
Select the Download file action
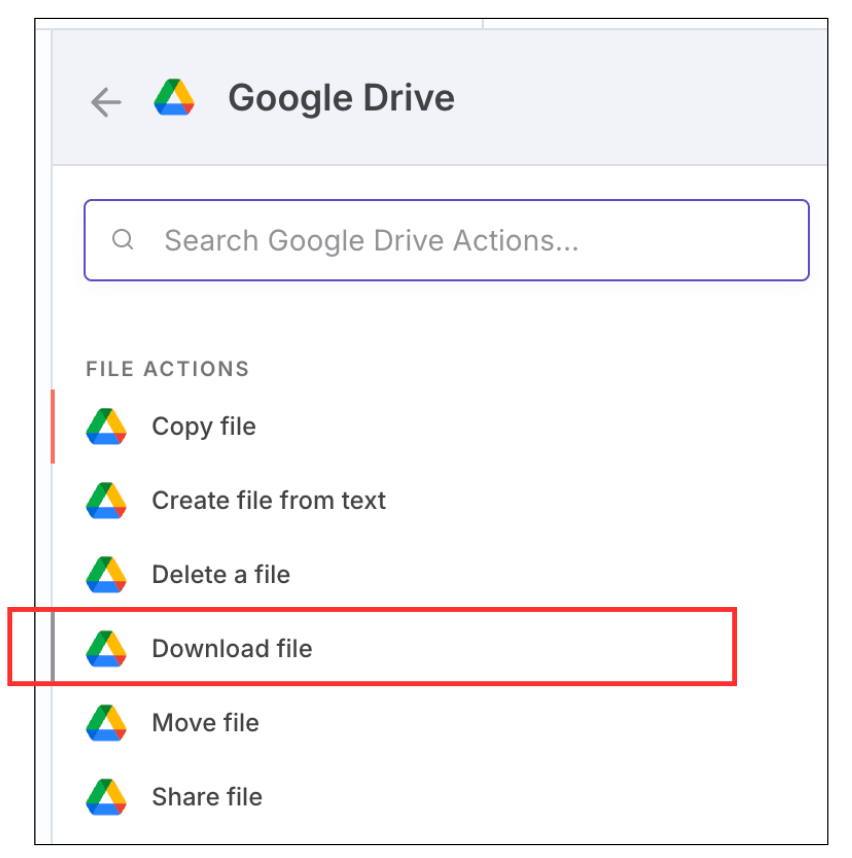[231, 647]
